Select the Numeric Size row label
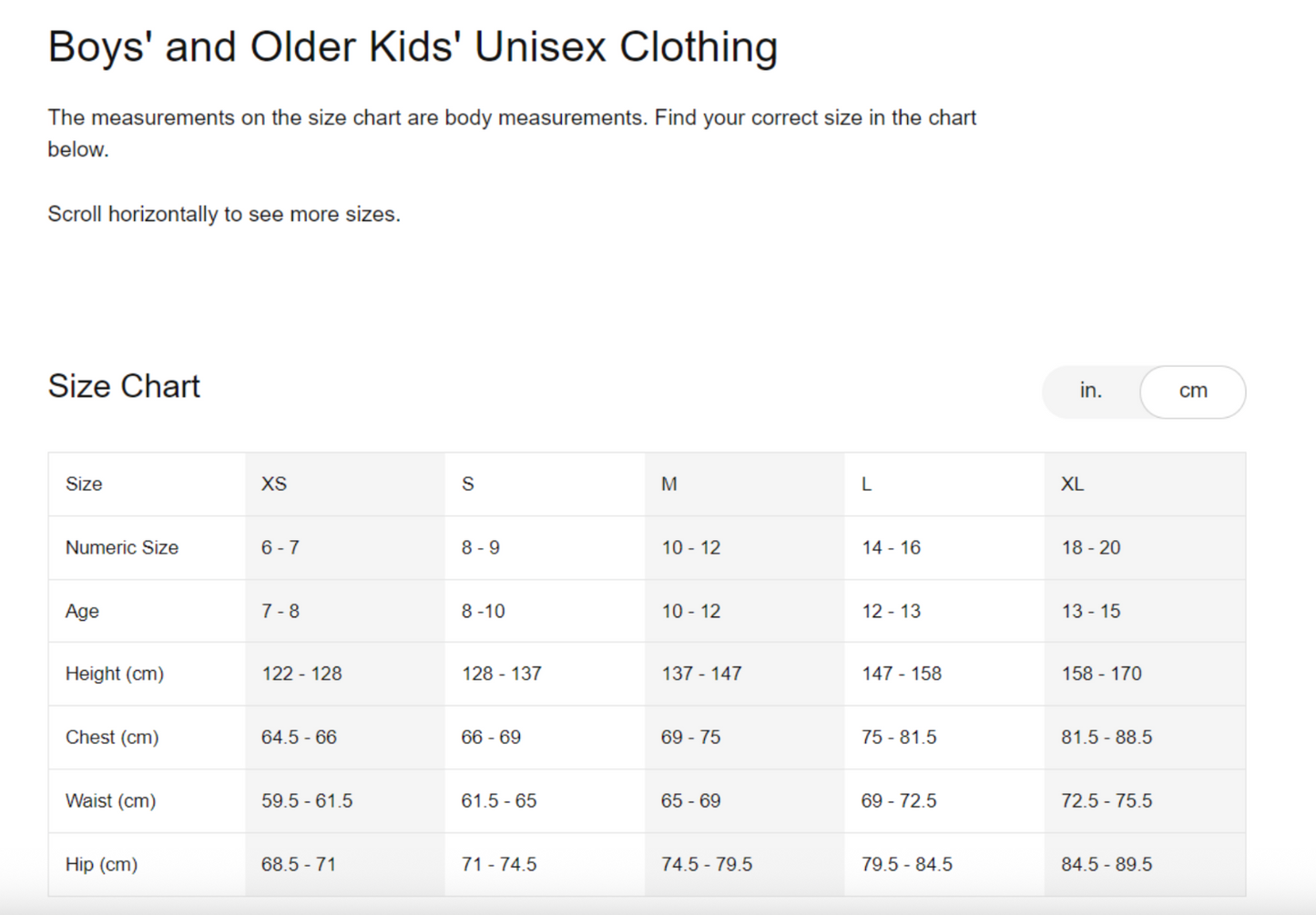The width and height of the screenshot is (1316, 915). click(x=122, y=547)
